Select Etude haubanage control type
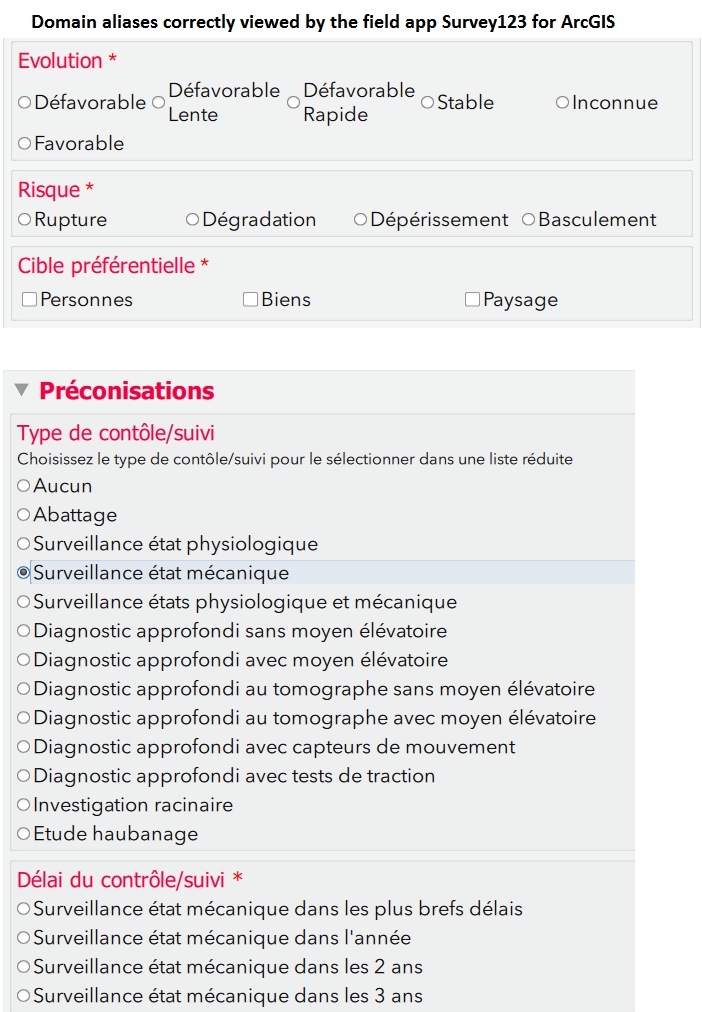 tap(22, 834)
